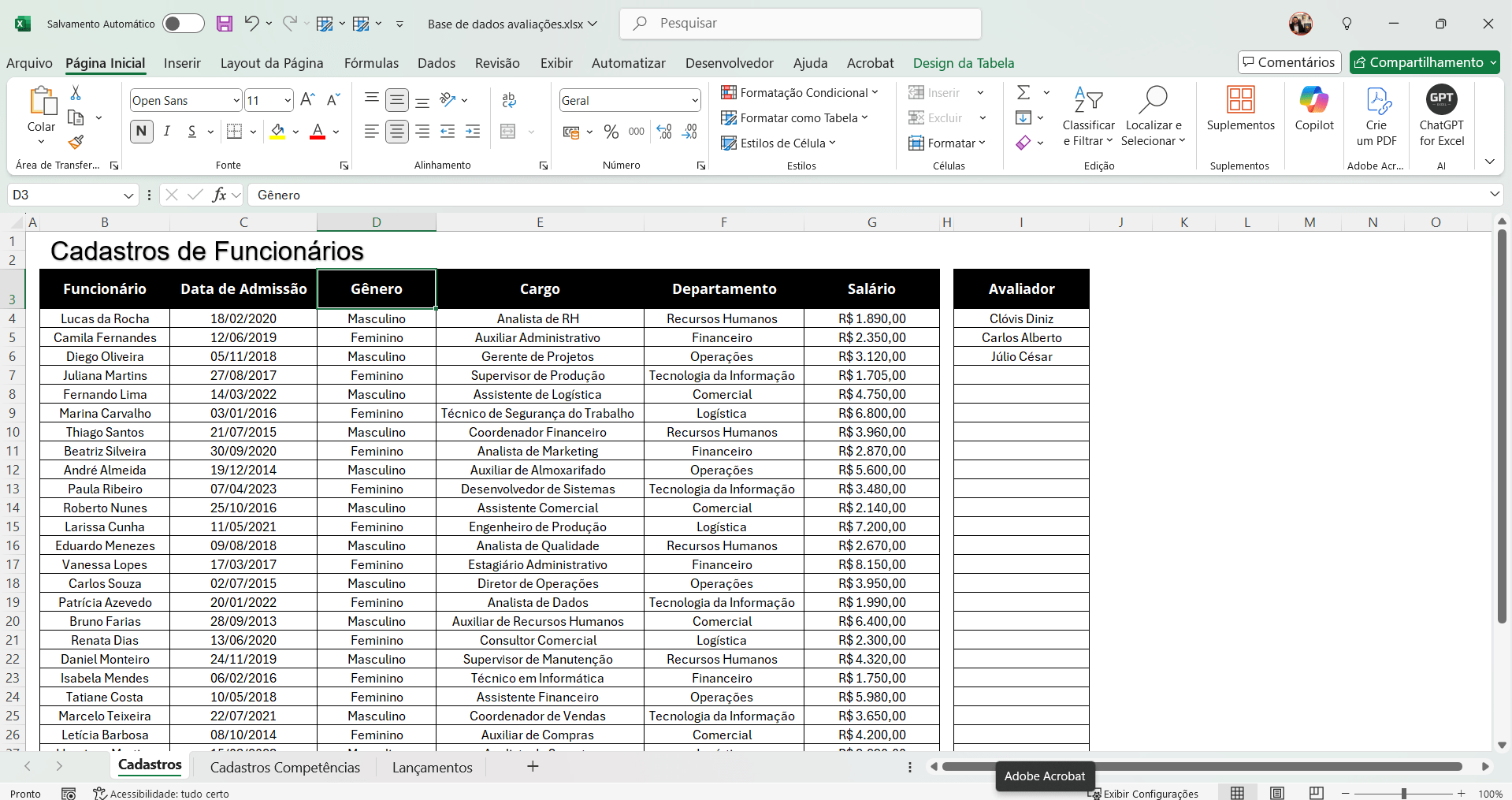This screenshot has height=800, width=1512.
Task: Open the Copilot tool
Action: pos(1313,109)
